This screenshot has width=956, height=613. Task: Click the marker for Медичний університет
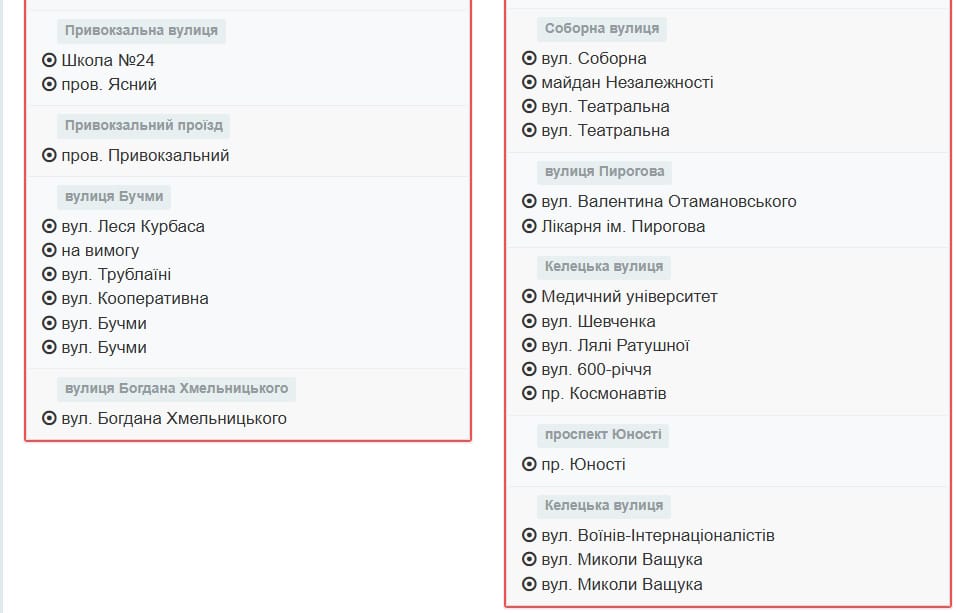click(x=527, y=296)
